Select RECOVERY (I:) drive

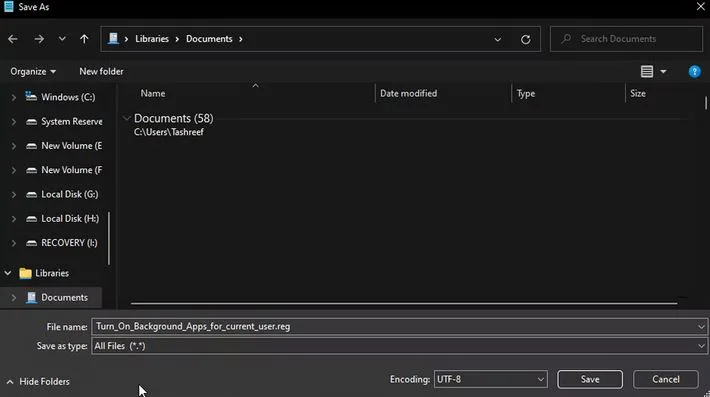coord(69,243)
